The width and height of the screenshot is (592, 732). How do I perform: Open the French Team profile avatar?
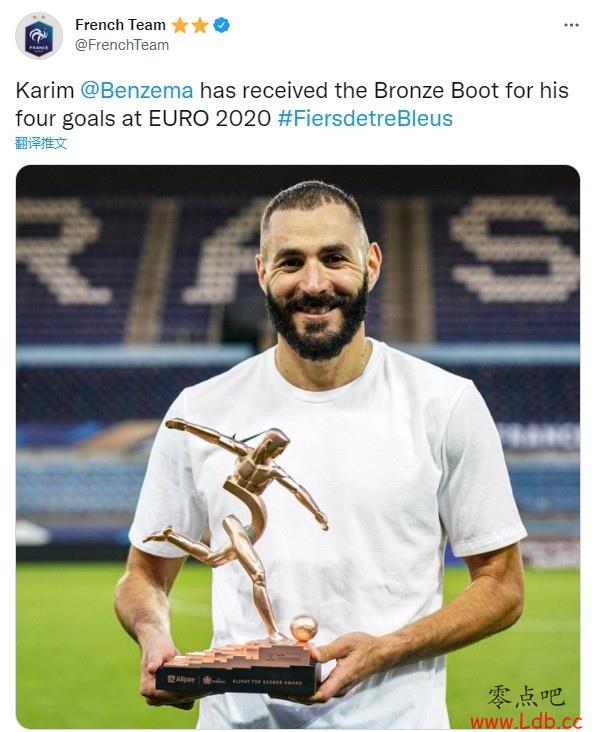[x=39, y=36]
